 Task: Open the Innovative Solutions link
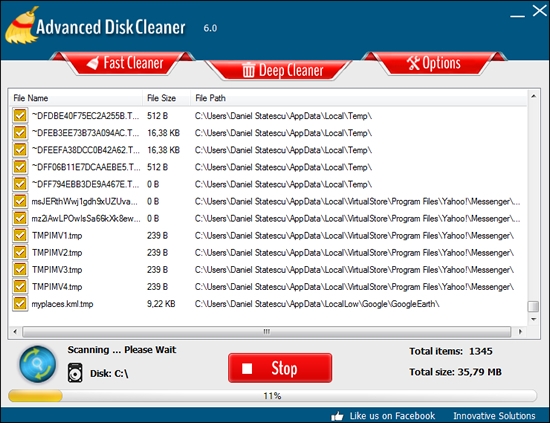(494, 416)
